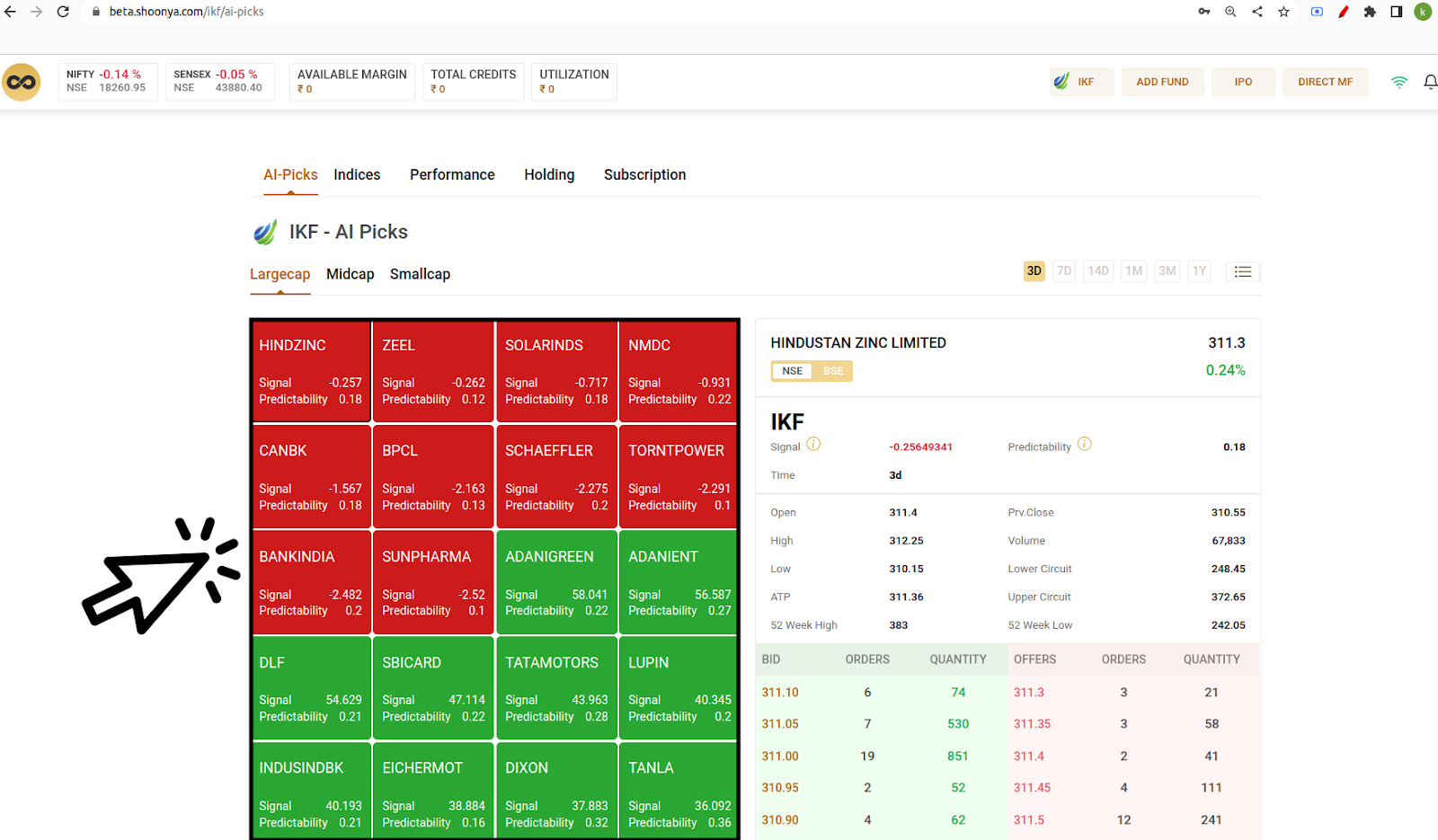
Task: Select the 7D timeframe
Action: pyautogui.click(x=1064, y=271)
